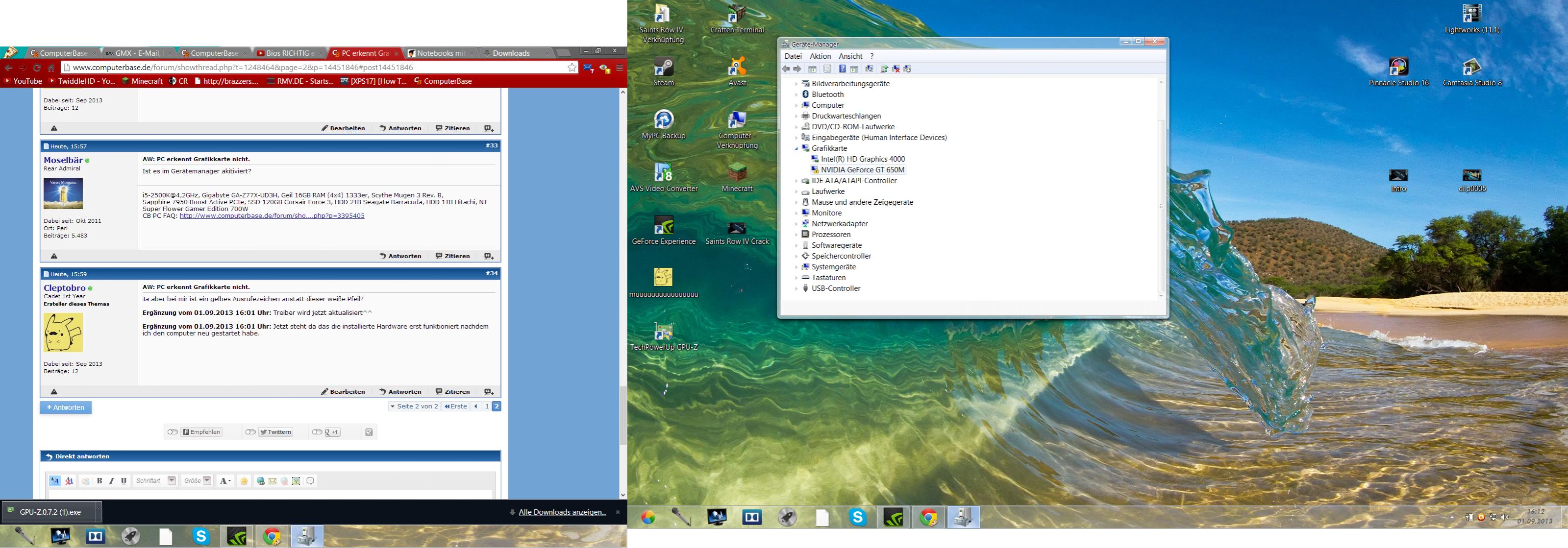Click the insert smiley icon in editor
The width and height of the screenshot is (1568, 548).
(244, 481)
